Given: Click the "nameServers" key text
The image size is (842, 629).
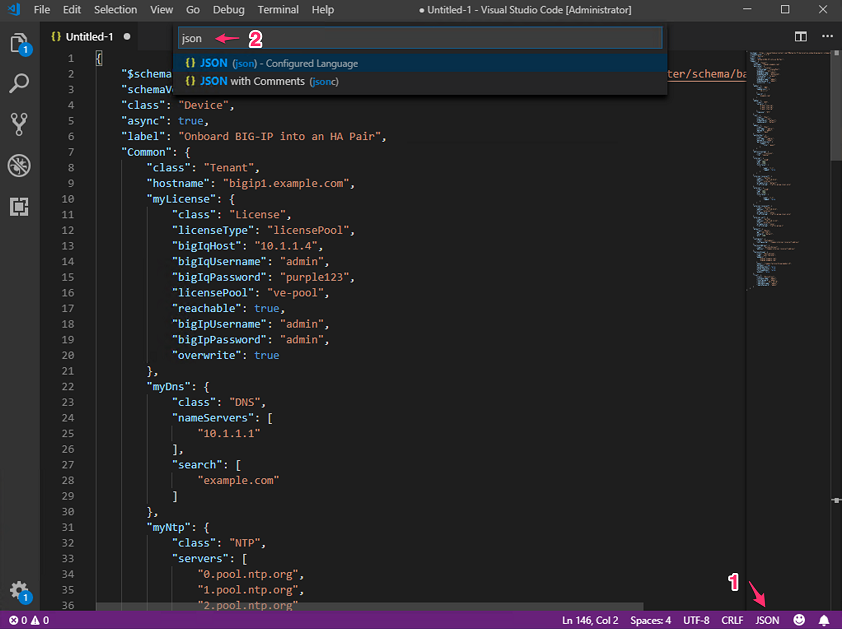Looking at the screenshot, I should click(213, 418).
